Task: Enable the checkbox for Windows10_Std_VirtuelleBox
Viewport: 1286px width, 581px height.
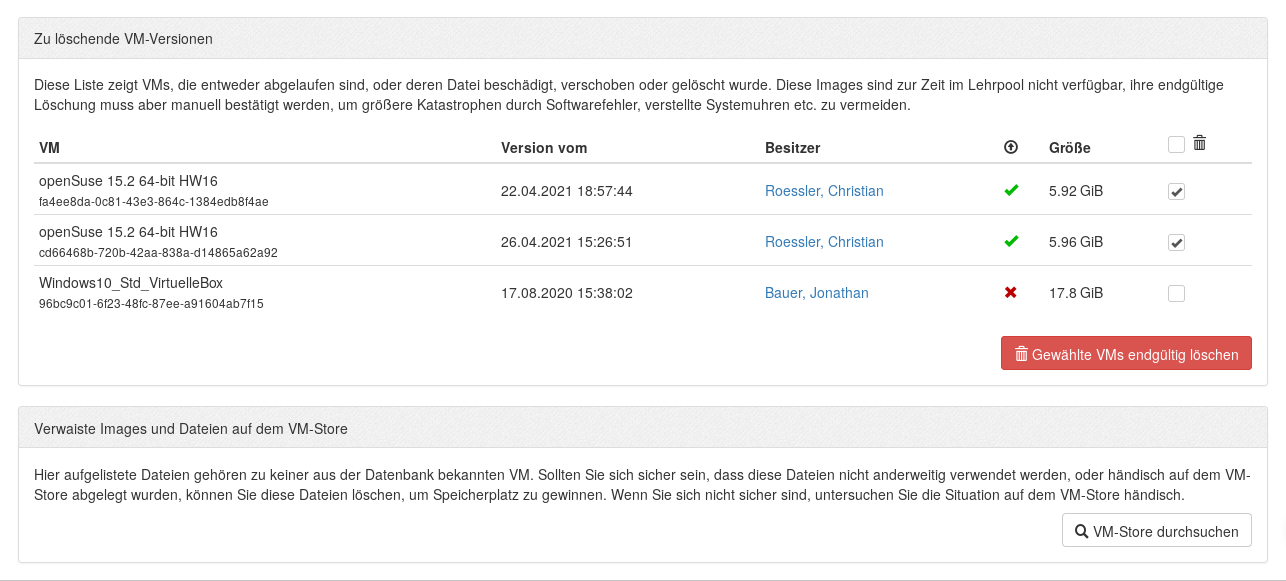Action: (x=1176, y=293)
